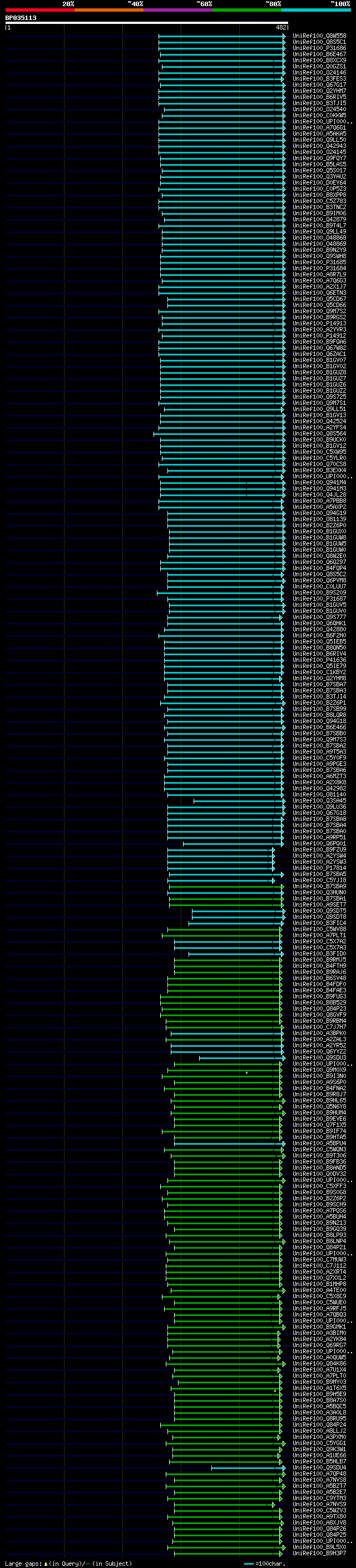Click the cyan alignment bar for UniRef100_Q3SA45

coord(239,801)
